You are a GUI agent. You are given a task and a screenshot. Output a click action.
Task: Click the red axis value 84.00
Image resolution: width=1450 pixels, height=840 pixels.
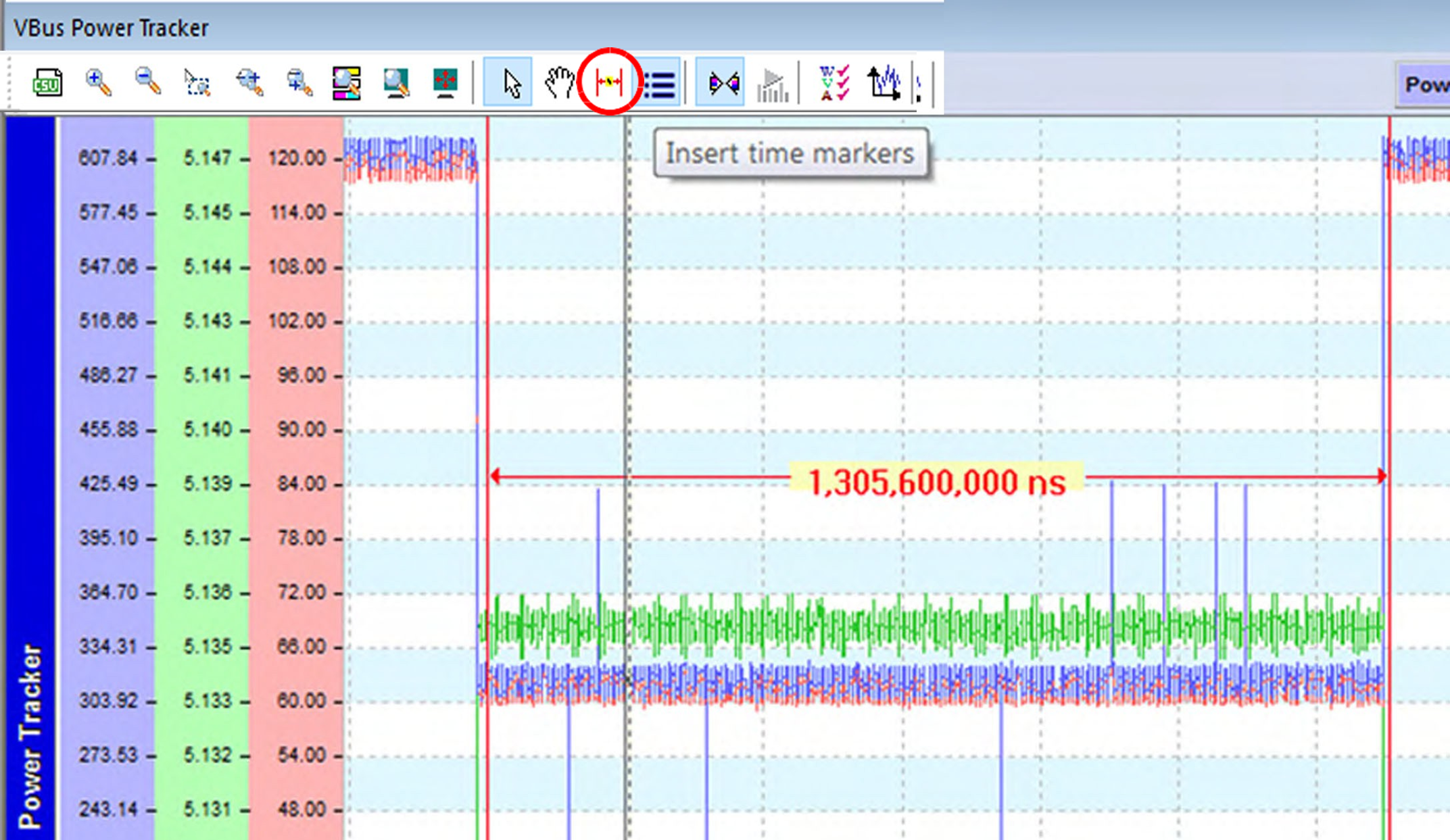click(301, 484)
